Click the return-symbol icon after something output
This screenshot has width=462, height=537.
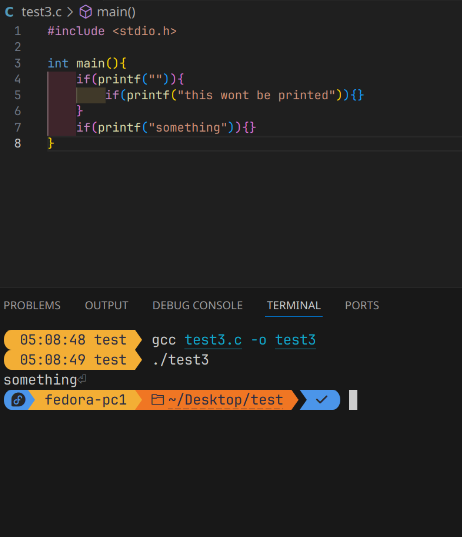(82, 379)
